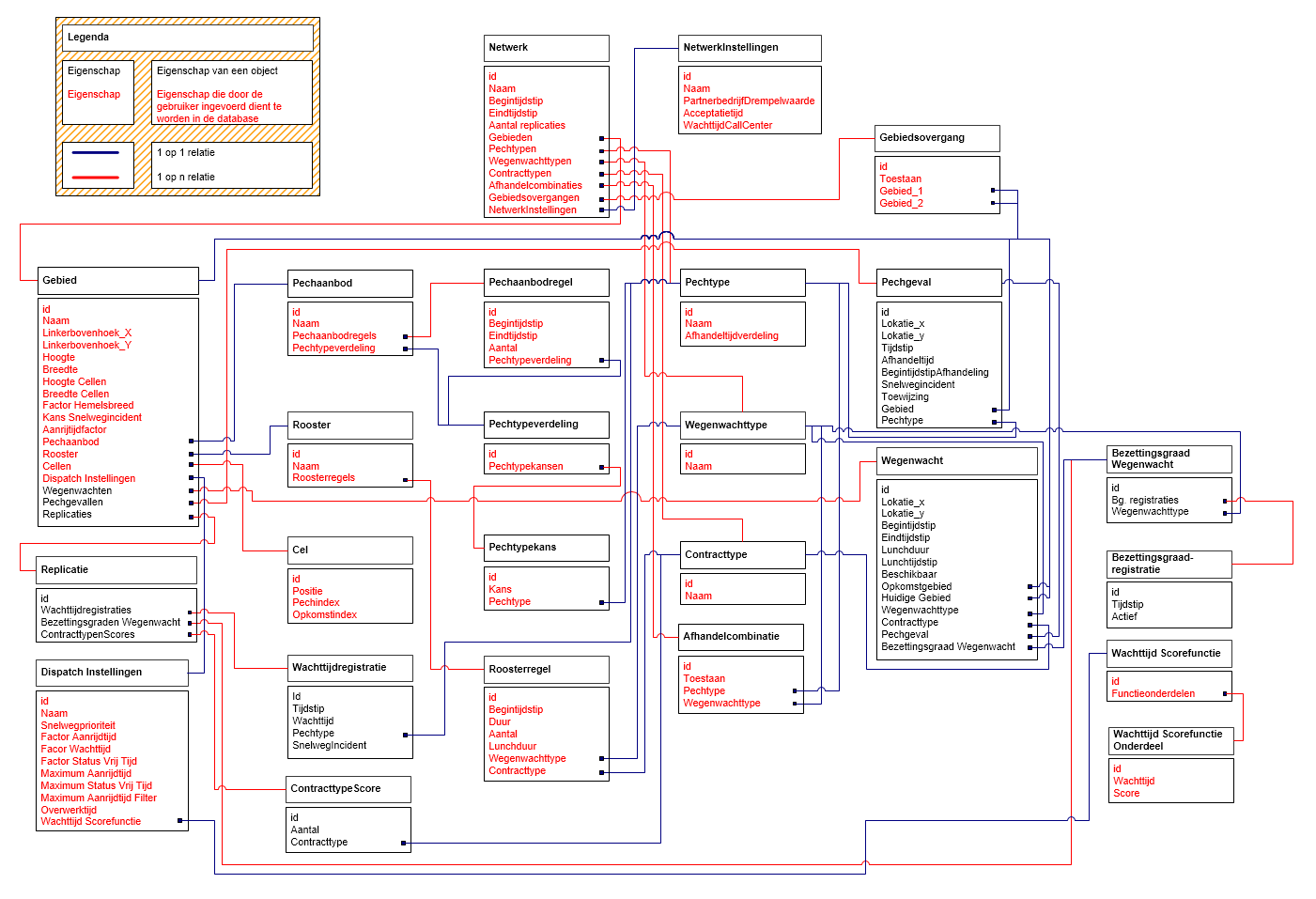Select the Gebiedsovergang entity header
The width and height of the screenshot is (1316, 899).
(937, 138)
